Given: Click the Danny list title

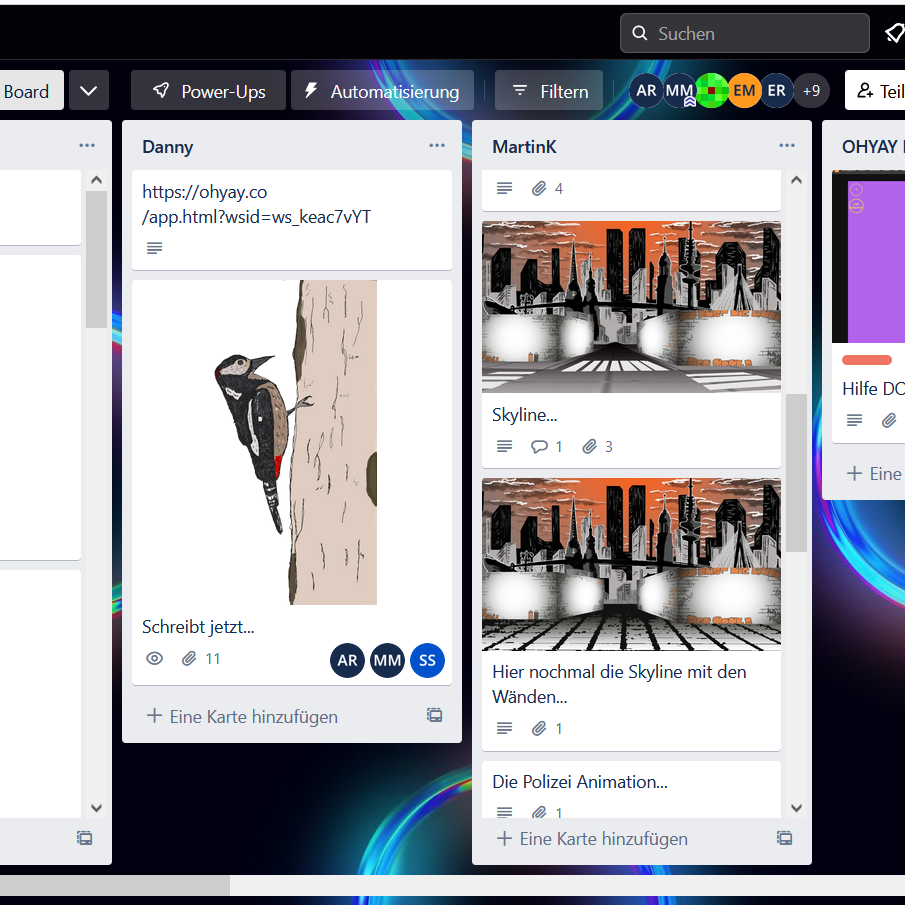Looking at the screenshot, I should point(167,147).
